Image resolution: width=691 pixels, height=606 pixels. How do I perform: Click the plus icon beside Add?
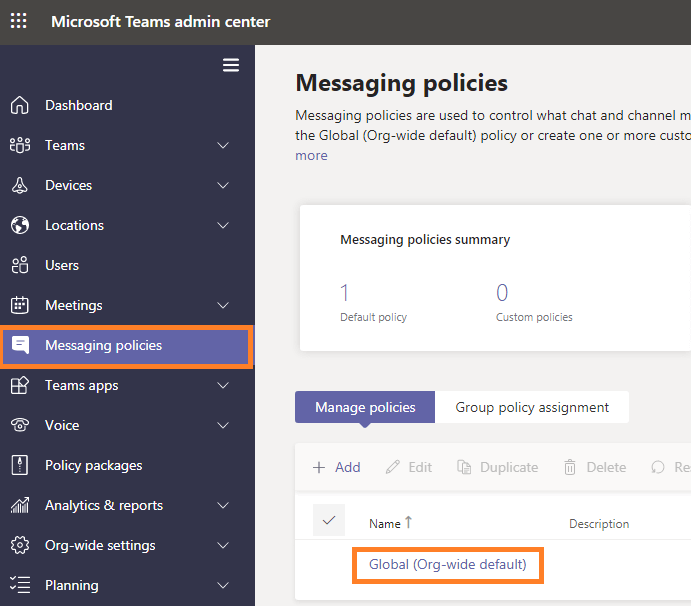point(319,467)
